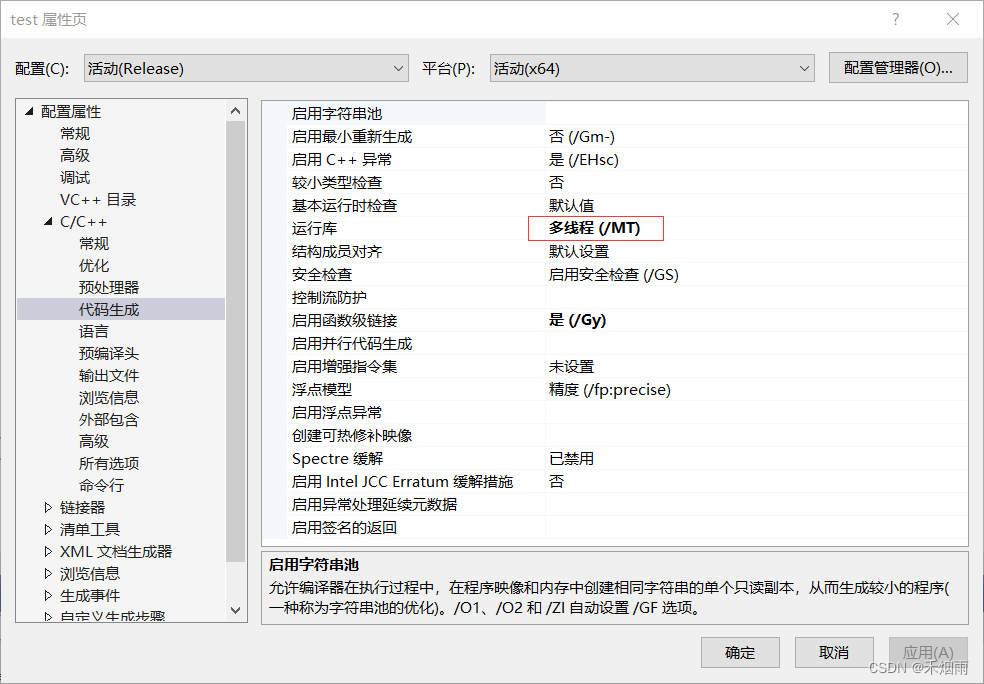The width and height of the screenshot is (984, 684).
Task: Expand the XML 文档生成器 node
Action: point(47,551)
